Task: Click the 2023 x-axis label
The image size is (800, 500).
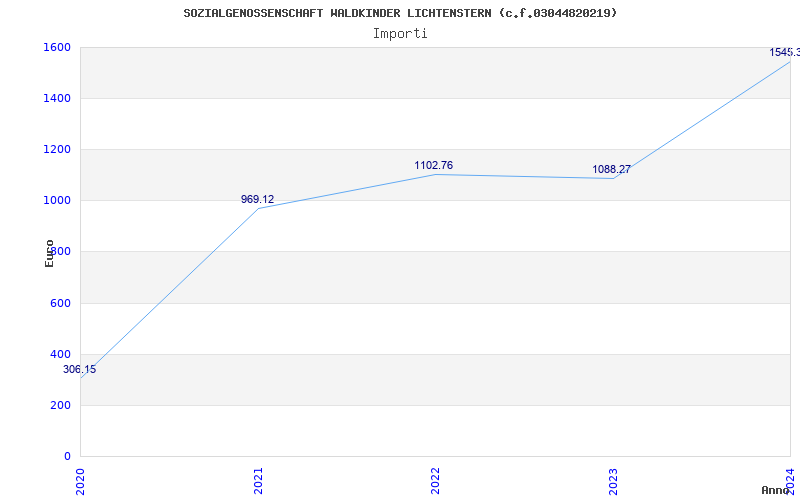Action: point(613,481)
